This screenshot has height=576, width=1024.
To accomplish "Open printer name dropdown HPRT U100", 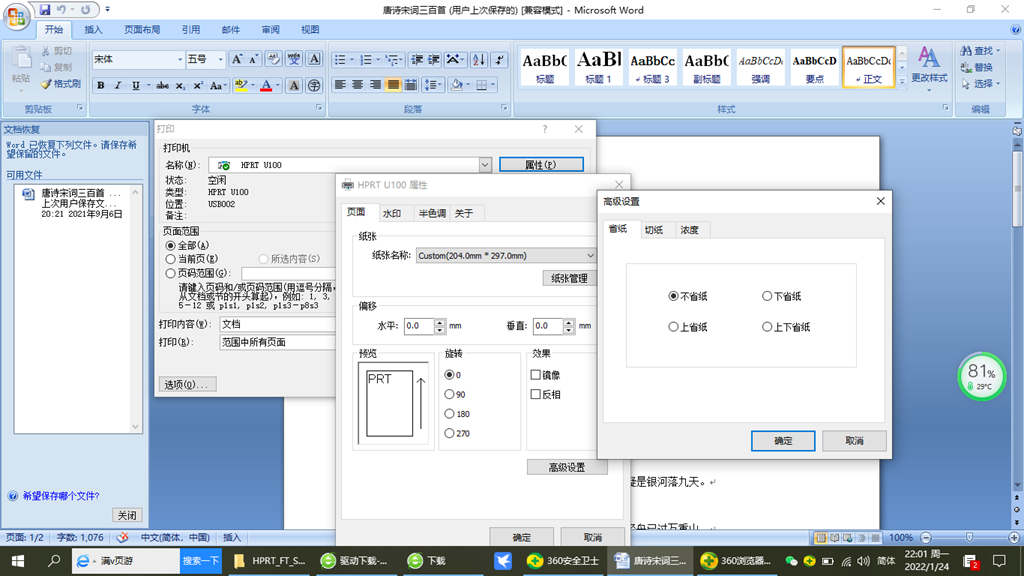I will pyautogui.click(x=485, y=165).
